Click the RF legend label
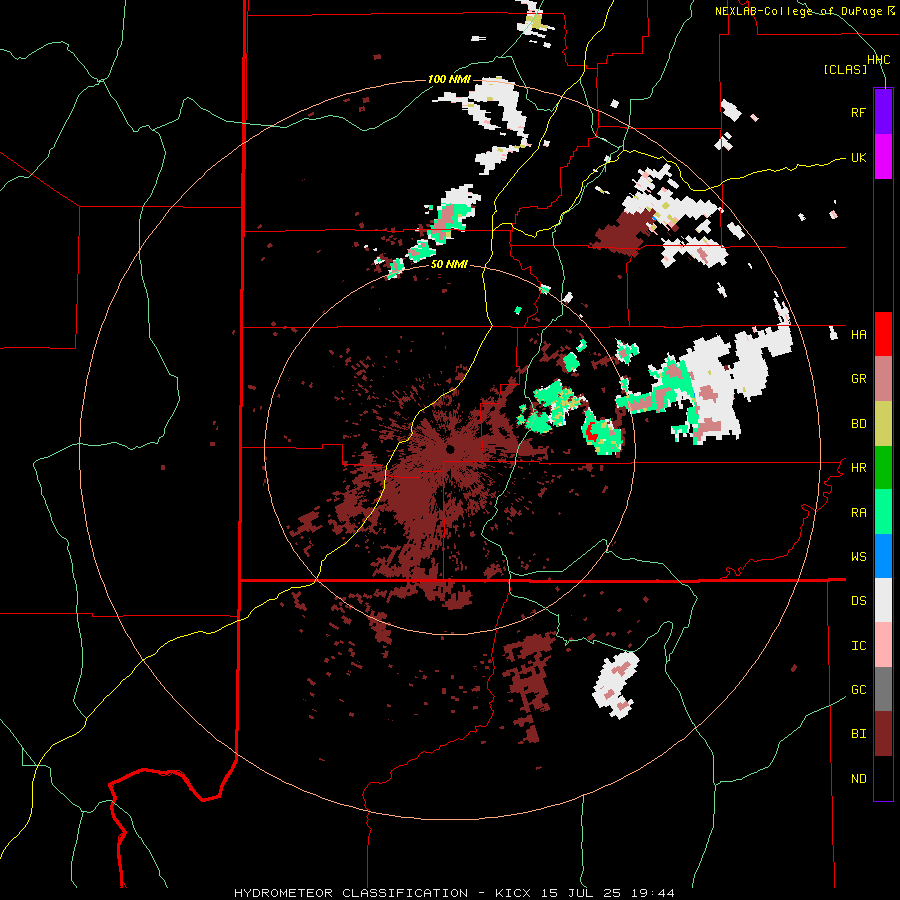Viewport: 900px width, 900px height. 858,112
